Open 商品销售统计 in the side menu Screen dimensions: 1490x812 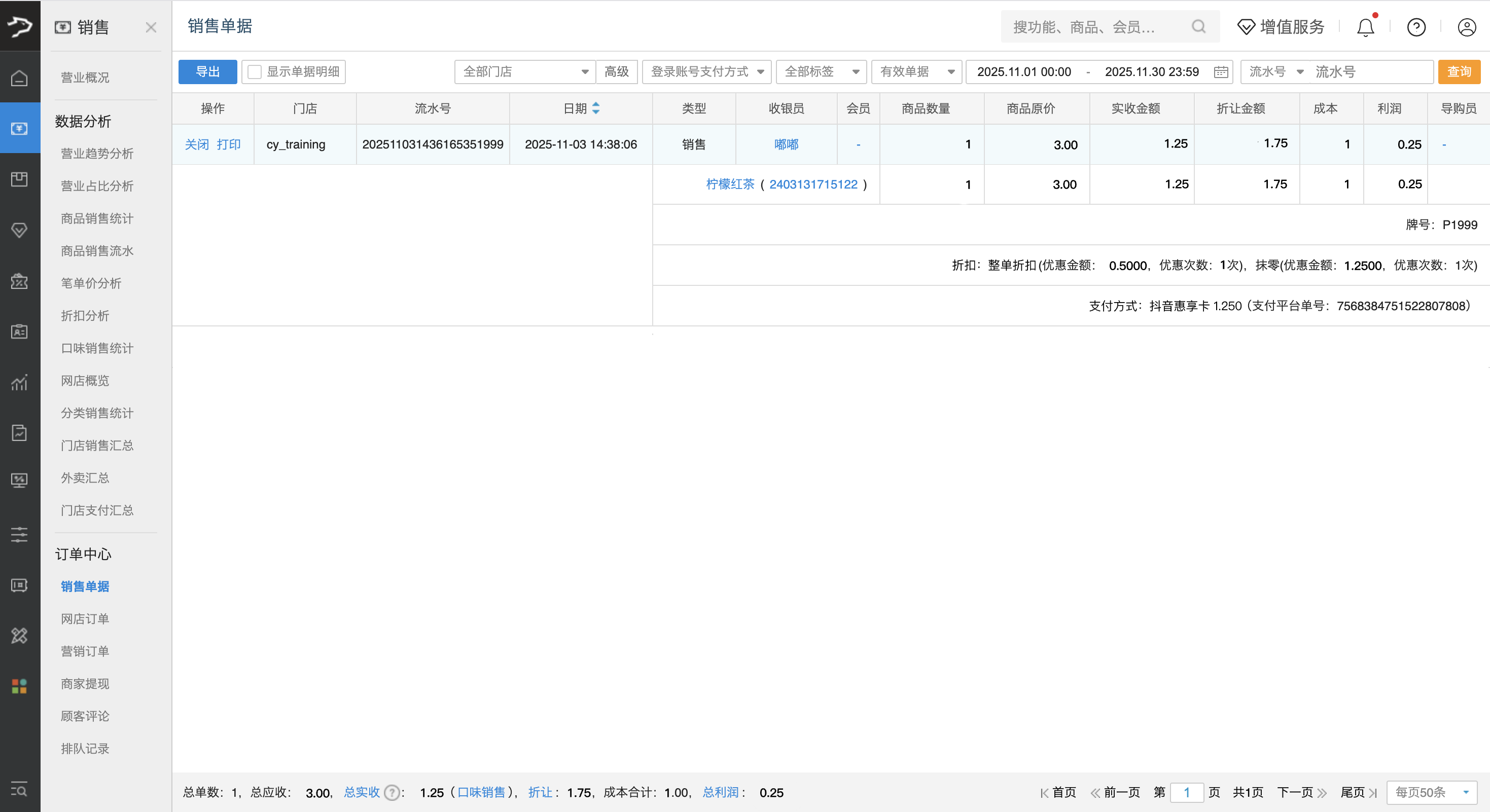pos(96,218)
